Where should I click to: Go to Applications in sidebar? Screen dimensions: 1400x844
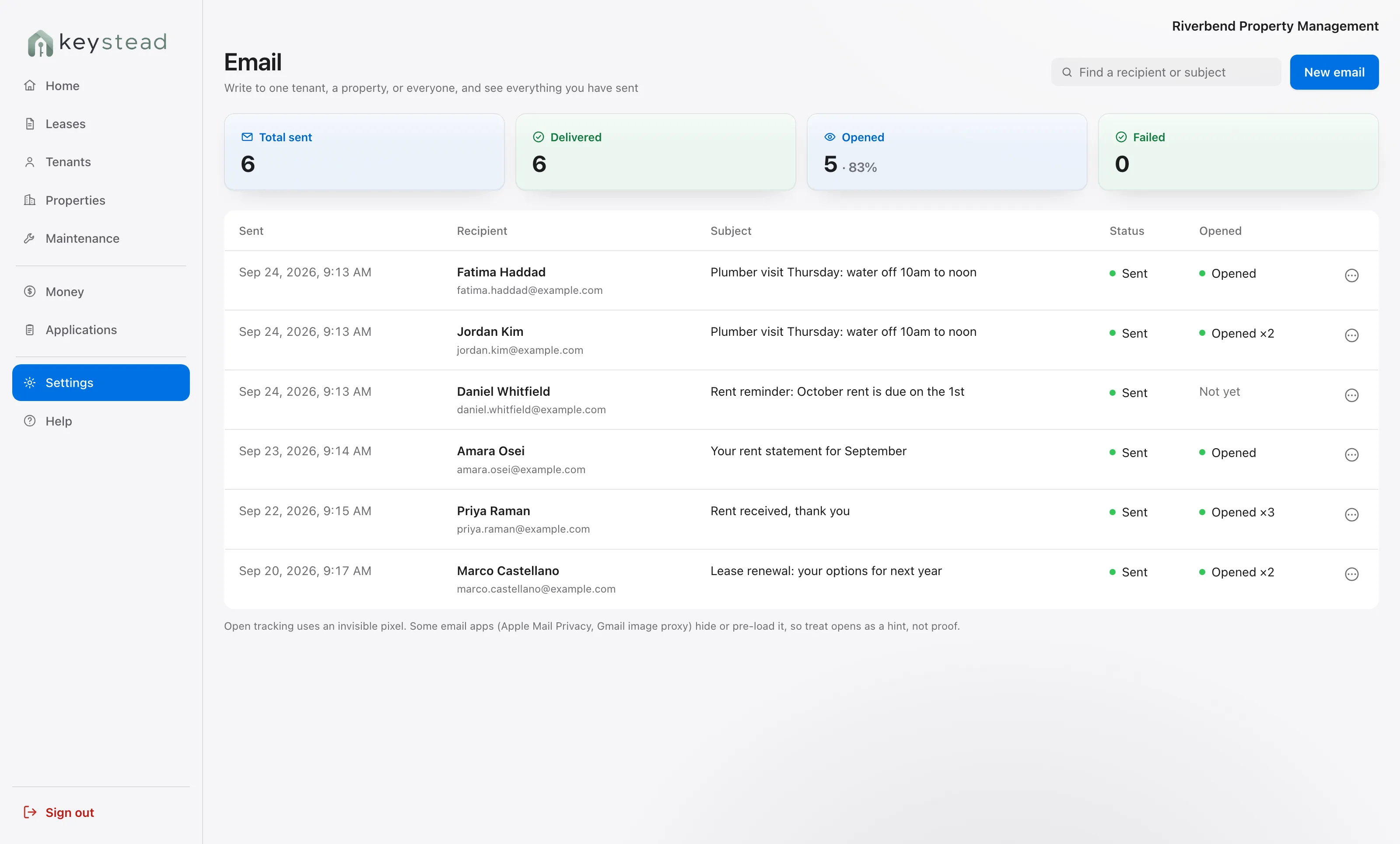[101, 329]
